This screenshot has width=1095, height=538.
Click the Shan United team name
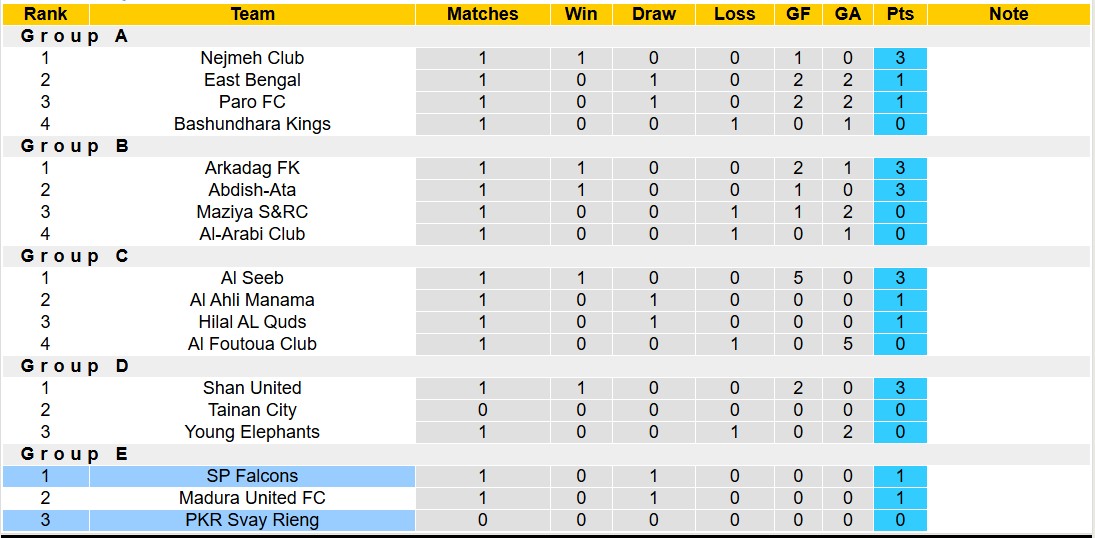point(252,388)
